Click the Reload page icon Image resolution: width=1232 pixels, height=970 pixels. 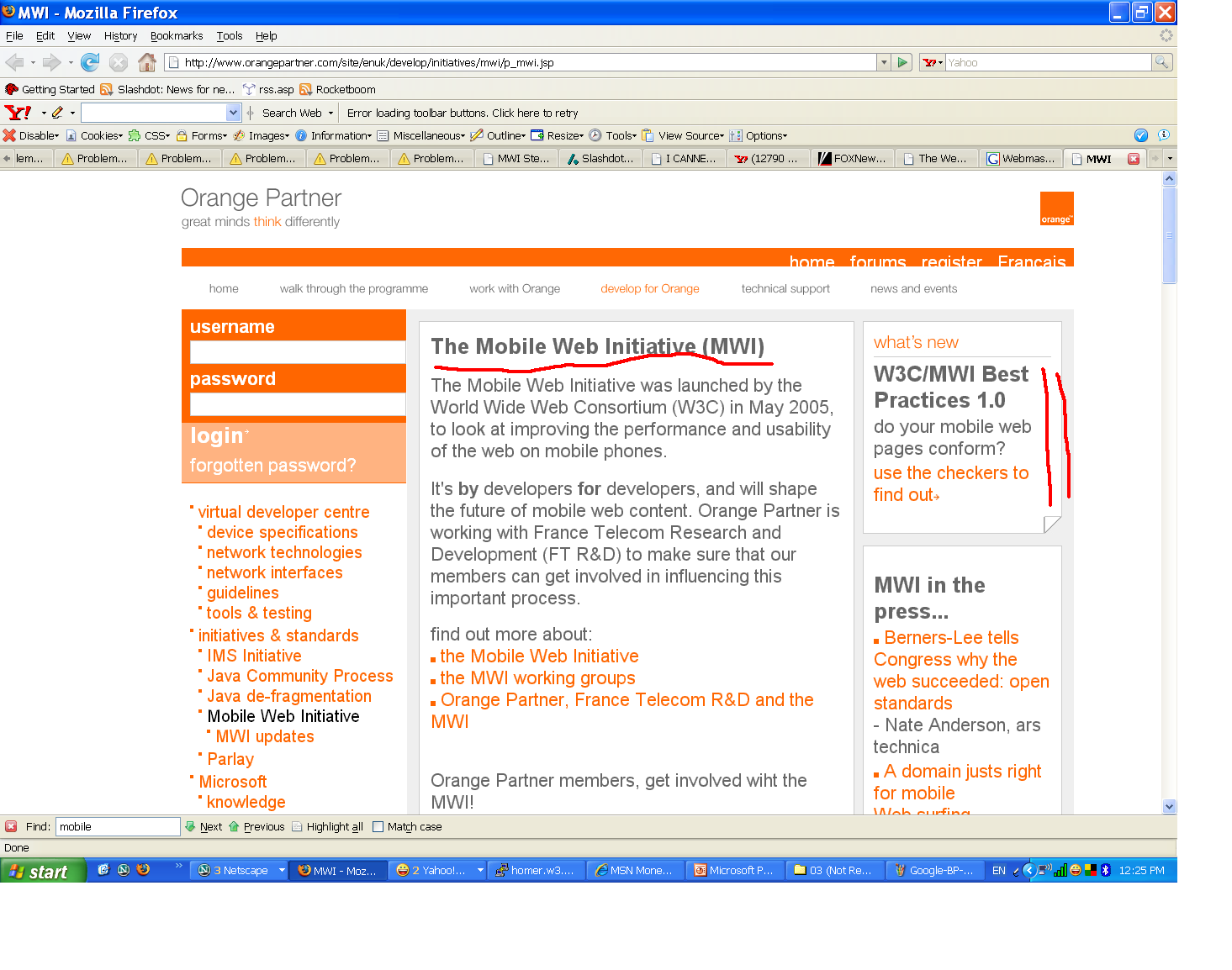[90, 62]
